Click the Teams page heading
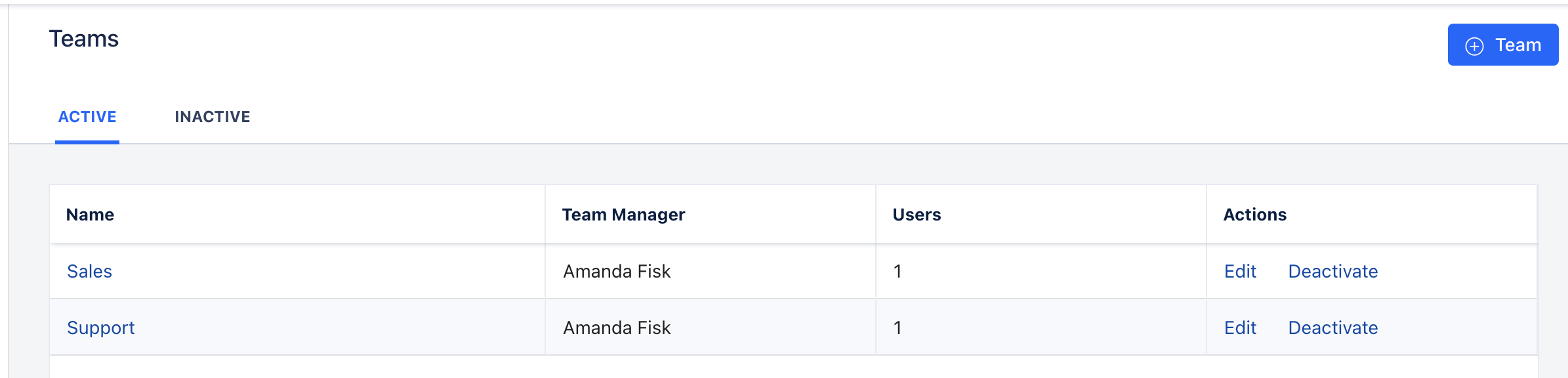This screenshot has width=1568, height=378. 84,39
